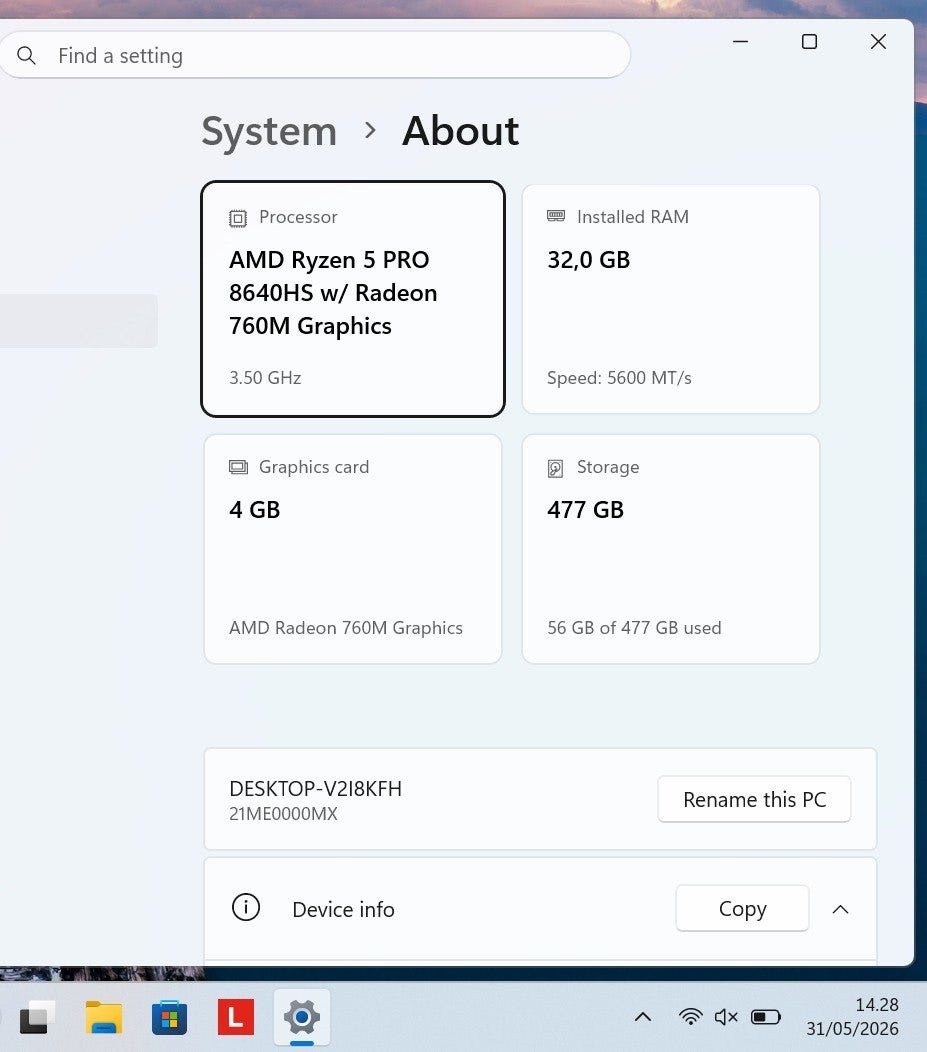
Task: Click the Installed RAM memory icon
Action: coord(556,216)
